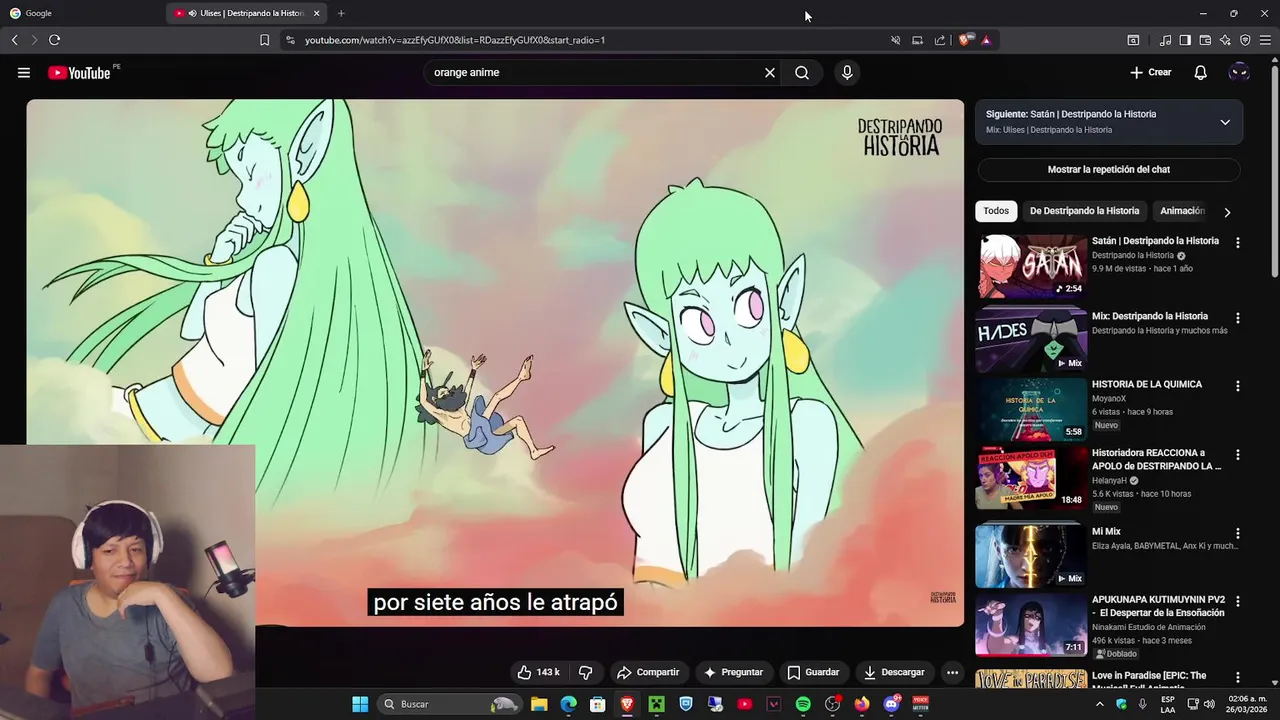
Task: Go to the YouTube home logo
Action: coord(79,72)
